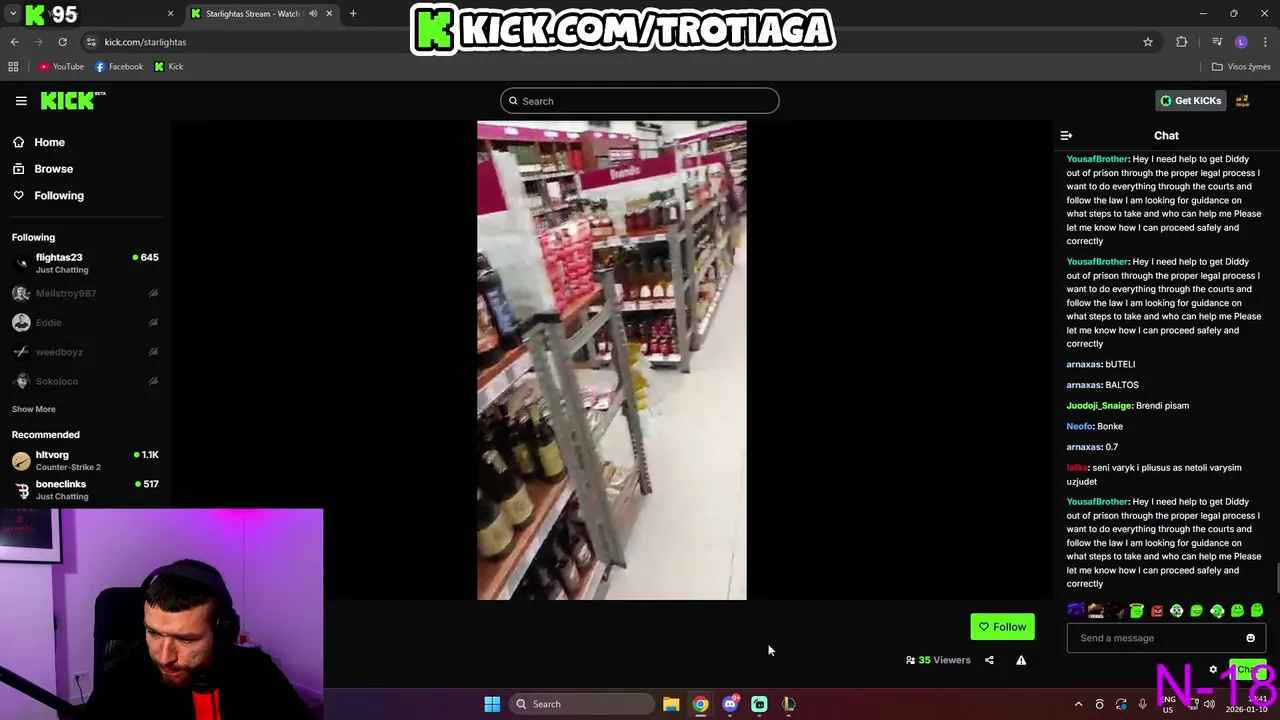Open Chrome three-dot menu
1280x720 pixels.
[1266, 42]
